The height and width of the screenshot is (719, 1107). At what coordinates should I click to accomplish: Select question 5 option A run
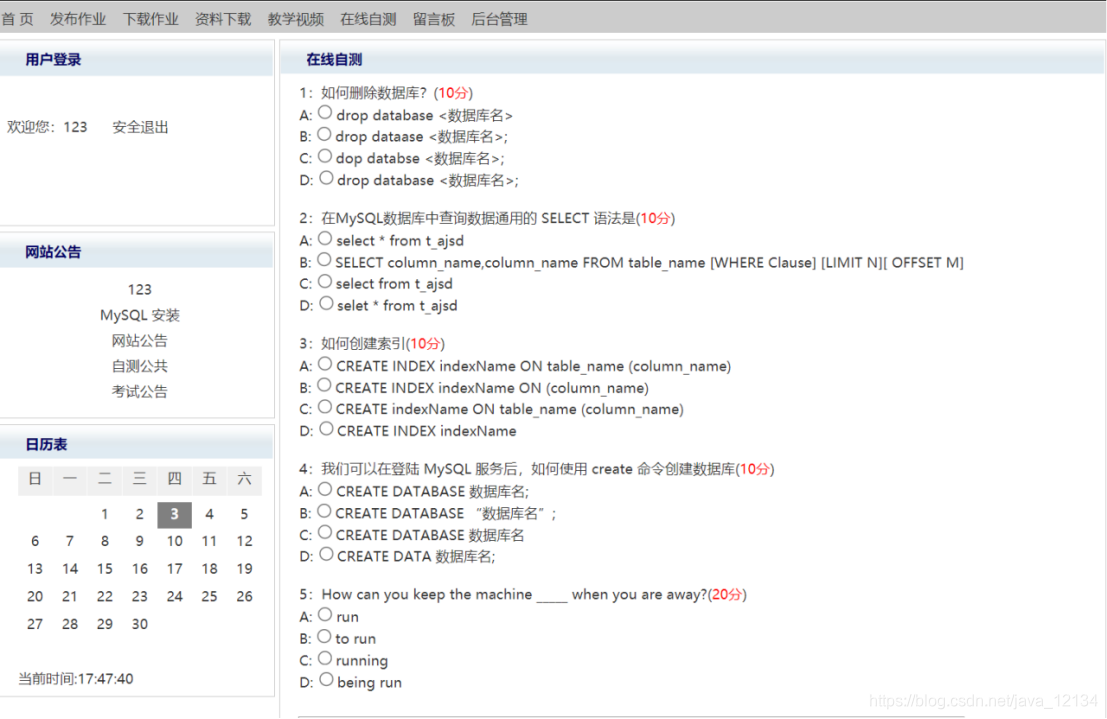click(325, 614)
